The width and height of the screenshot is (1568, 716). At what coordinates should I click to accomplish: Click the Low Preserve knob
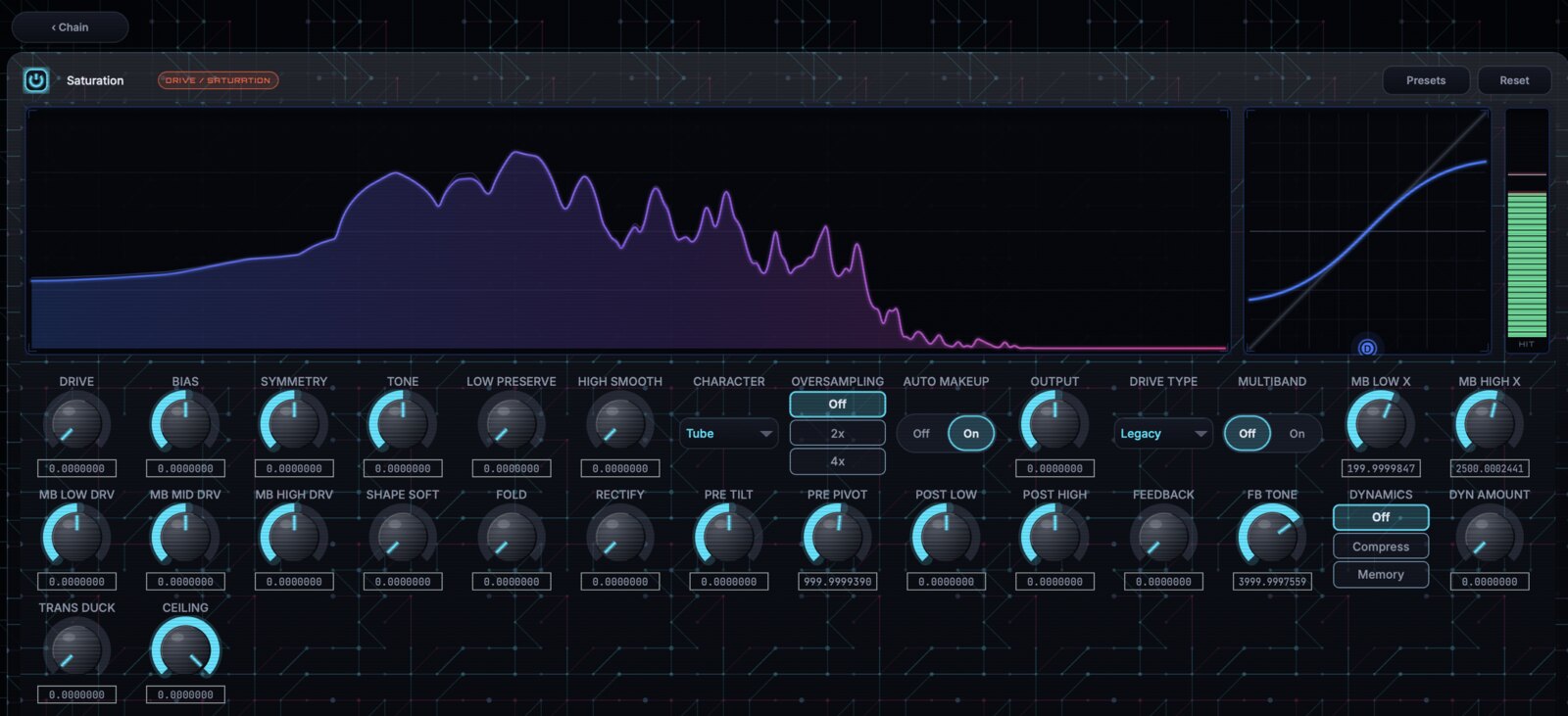point(511,423)
